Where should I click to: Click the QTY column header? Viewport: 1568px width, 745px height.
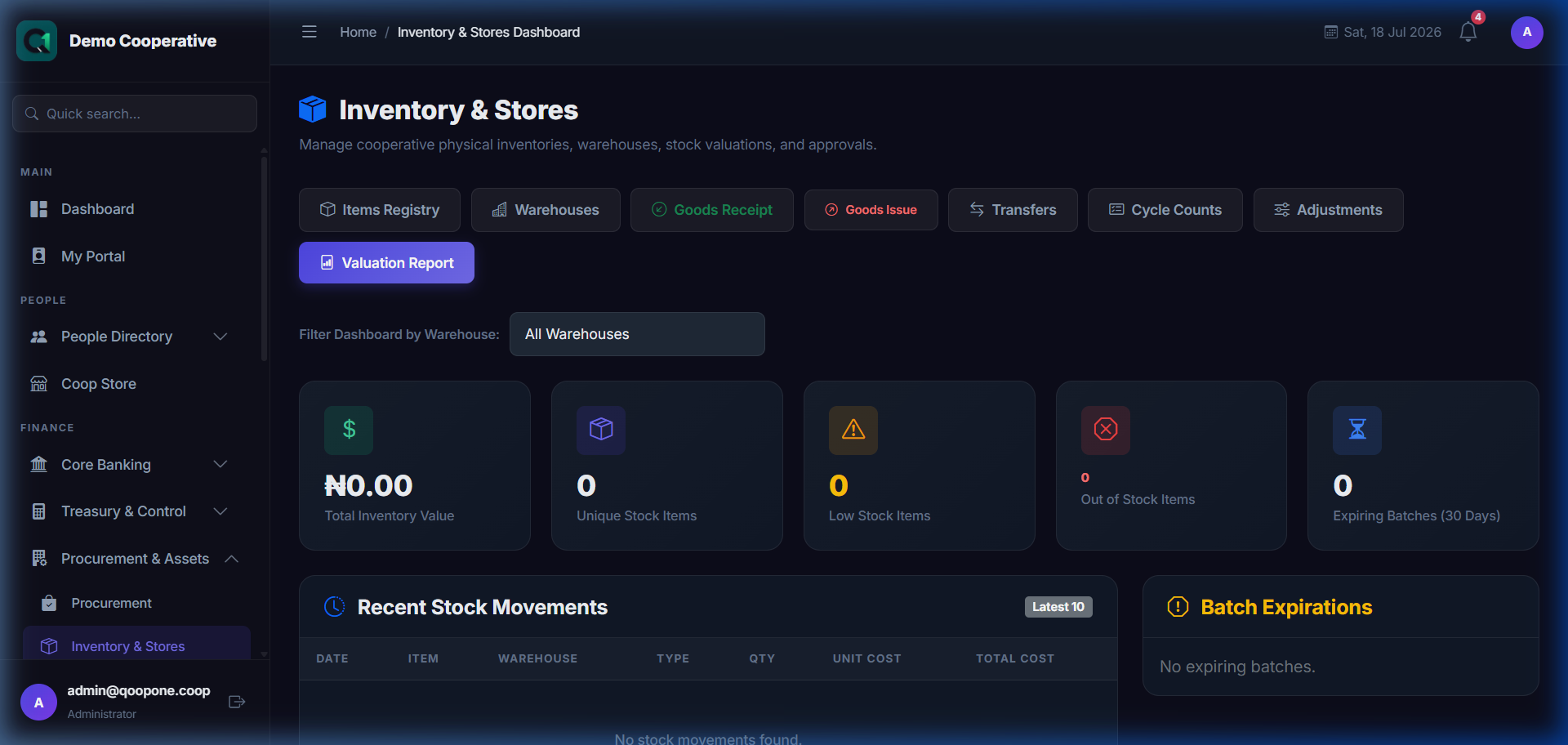pyautogui.click(x=762, y=658)
